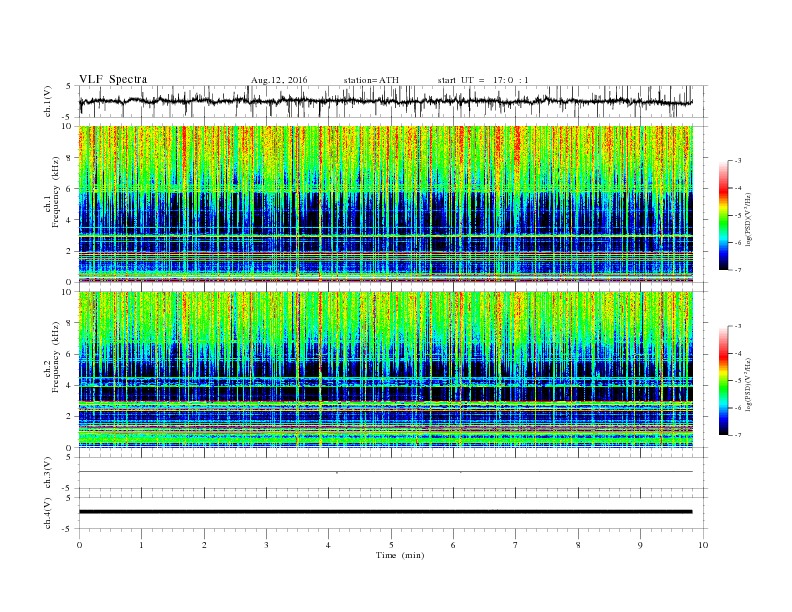Click inside the ch.2 spectrogram panel
This screenshot has width=792, height=612.
(x=386, y=369)
